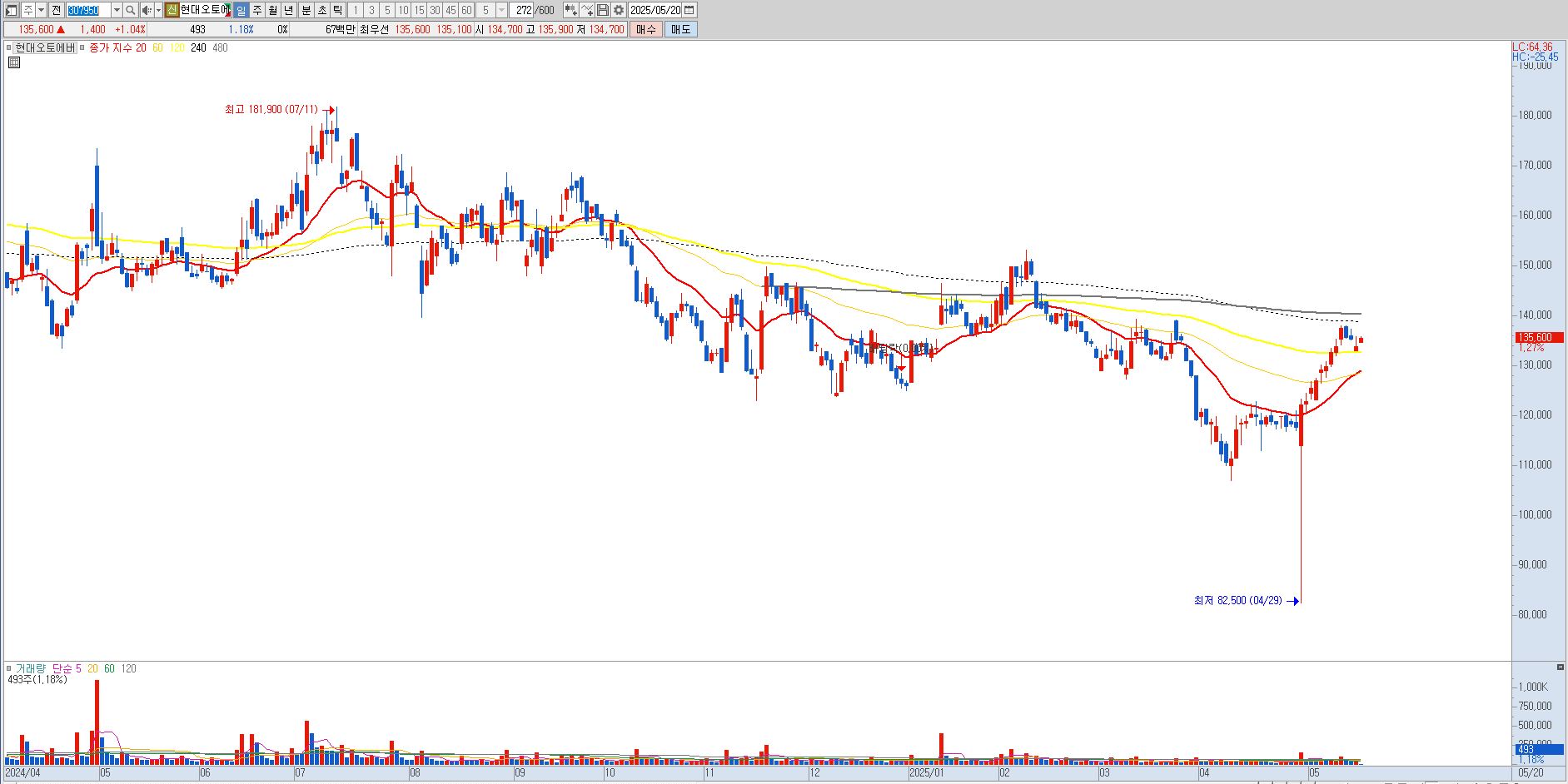Image resolution: width=1568 pixels, height=784 pixels.
Task: Select the 분 (minute) chart tab
Action: click(x=306, y=10)
